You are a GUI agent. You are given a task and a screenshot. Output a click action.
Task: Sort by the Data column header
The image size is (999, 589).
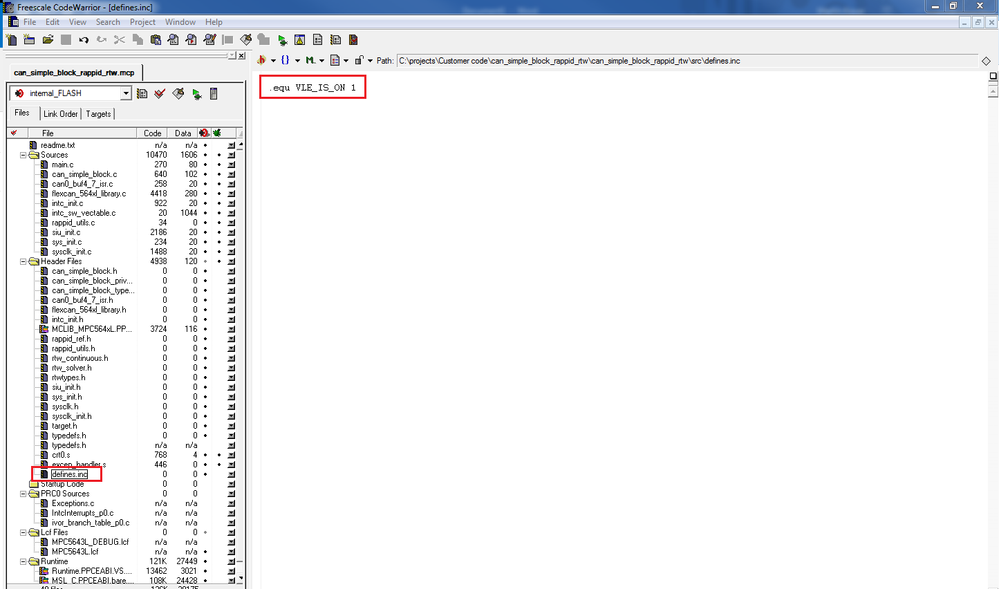click(183, 133)
